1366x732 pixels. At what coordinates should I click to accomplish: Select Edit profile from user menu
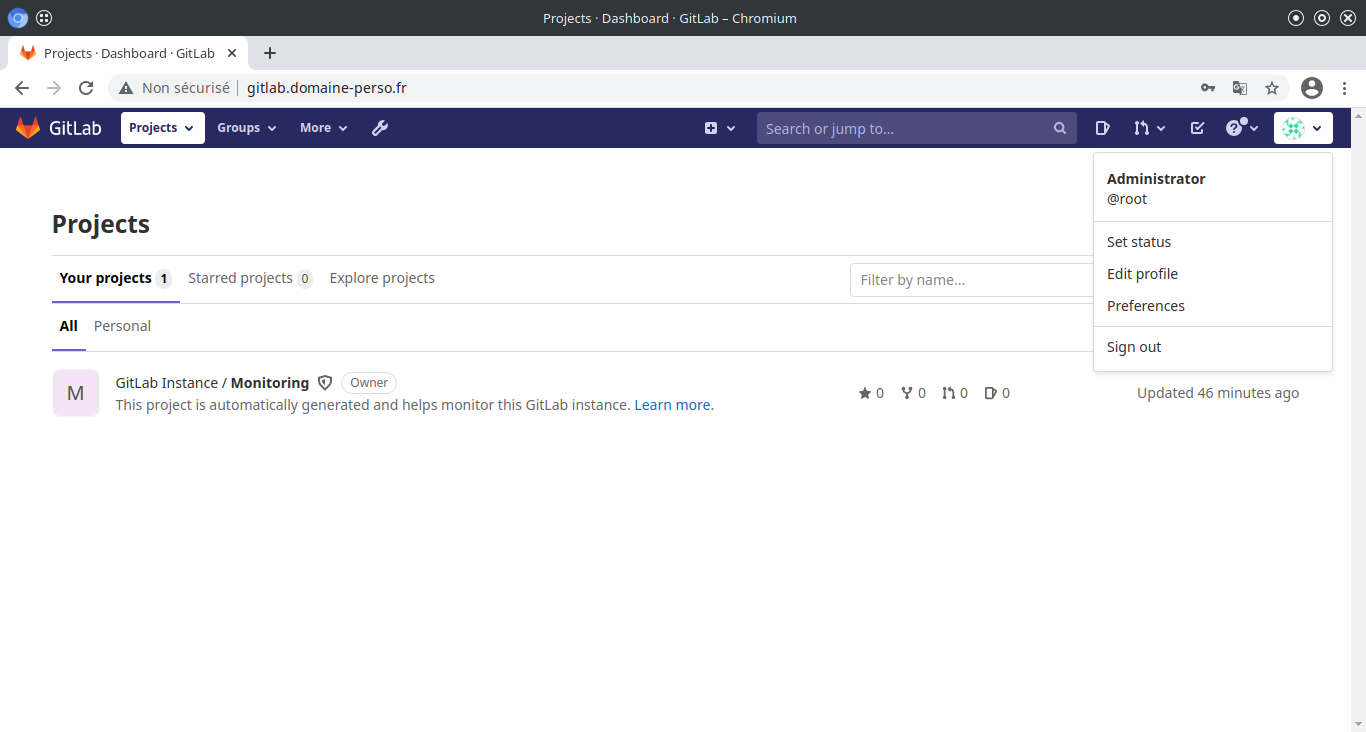point(1142,274)
